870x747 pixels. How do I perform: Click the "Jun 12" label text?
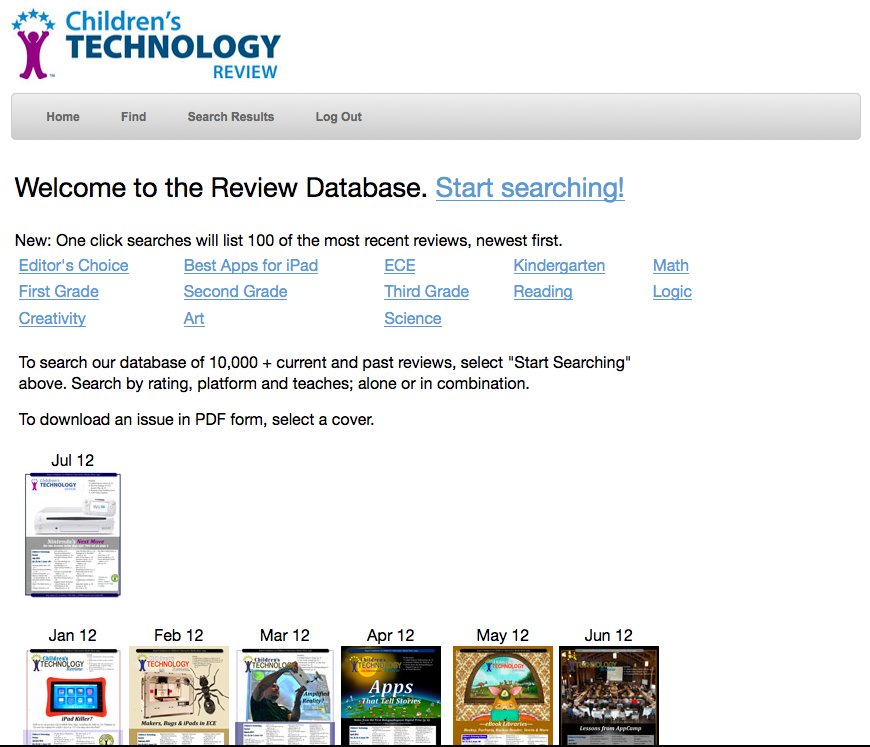609,635
